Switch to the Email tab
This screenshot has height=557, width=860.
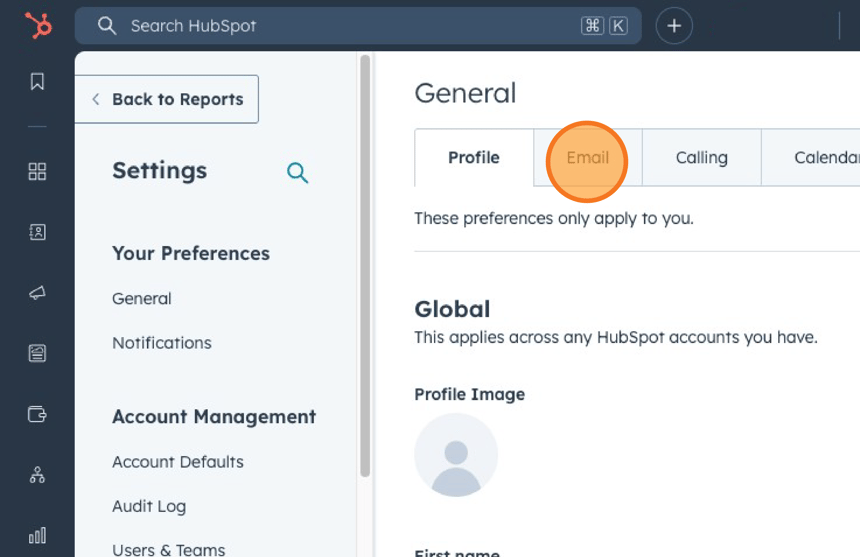click(587, 158)
